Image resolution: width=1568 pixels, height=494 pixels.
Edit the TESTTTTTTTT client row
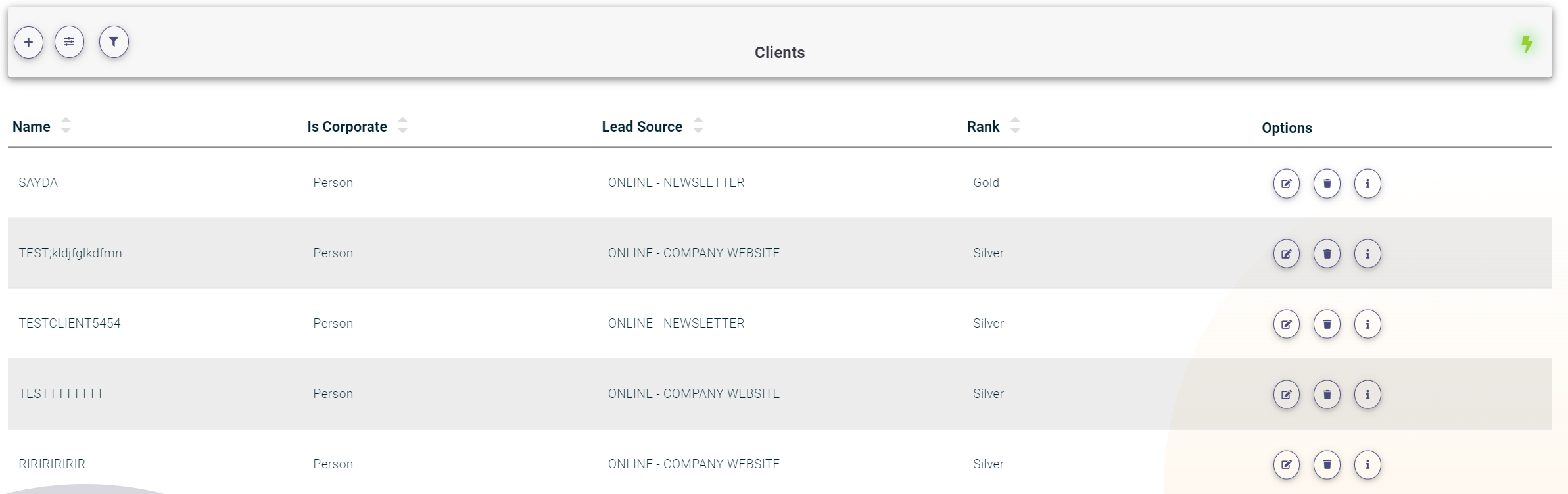tap(1286, 395)
